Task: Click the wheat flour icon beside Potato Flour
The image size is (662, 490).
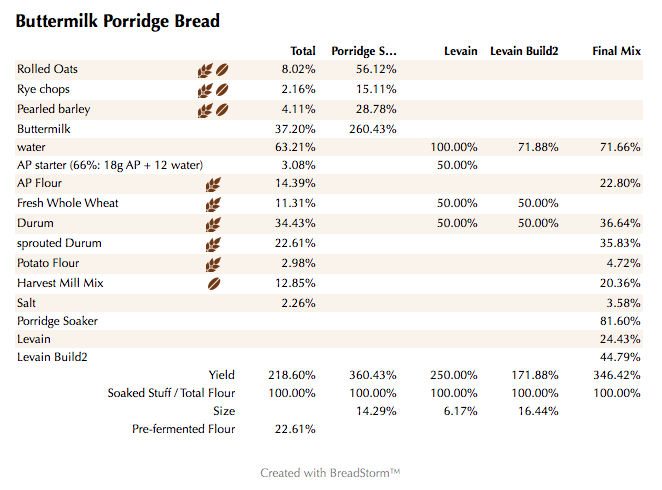Action: [213, 264]
